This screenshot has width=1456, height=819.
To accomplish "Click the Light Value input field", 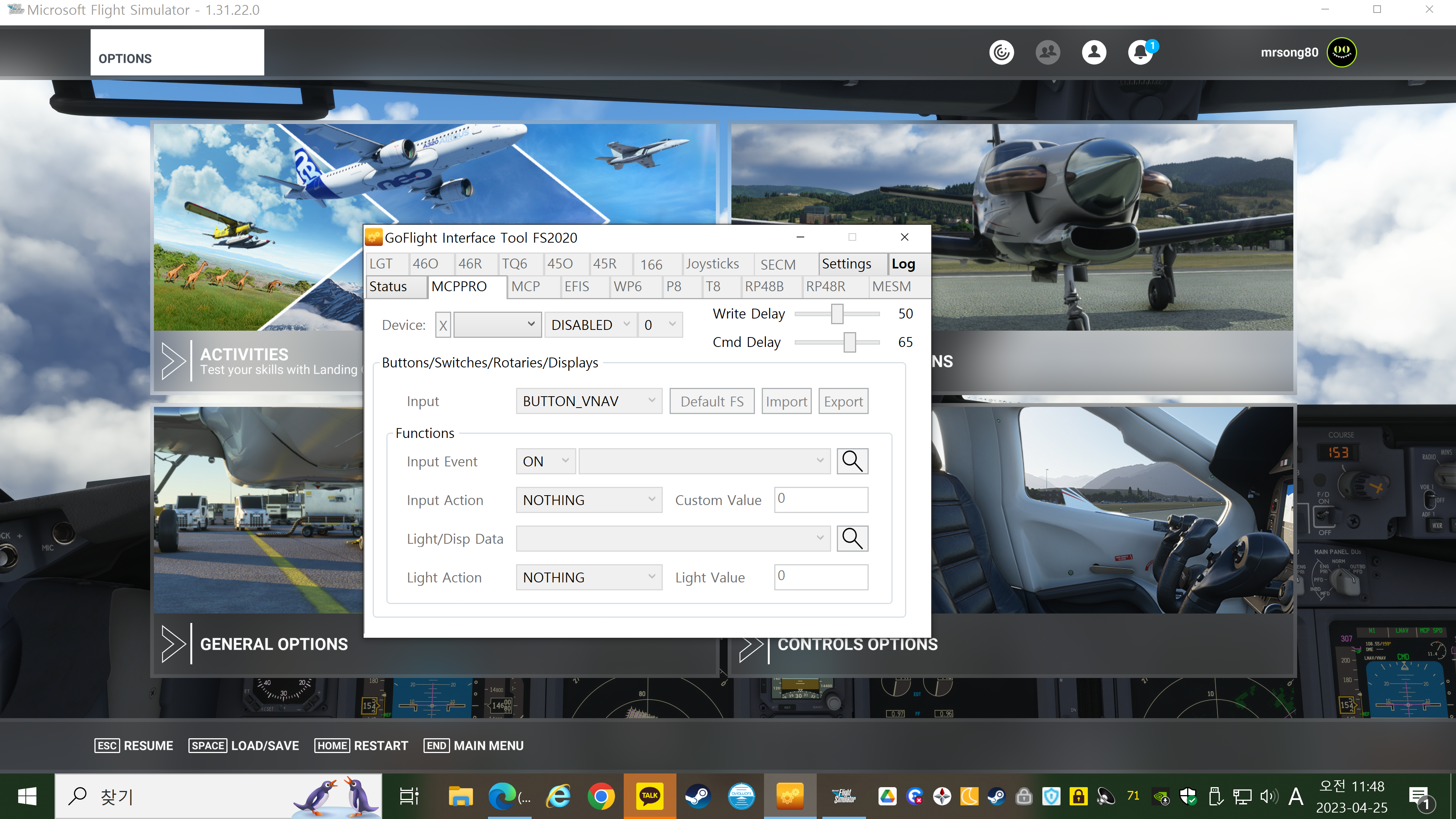I will (x=821, y=576).
